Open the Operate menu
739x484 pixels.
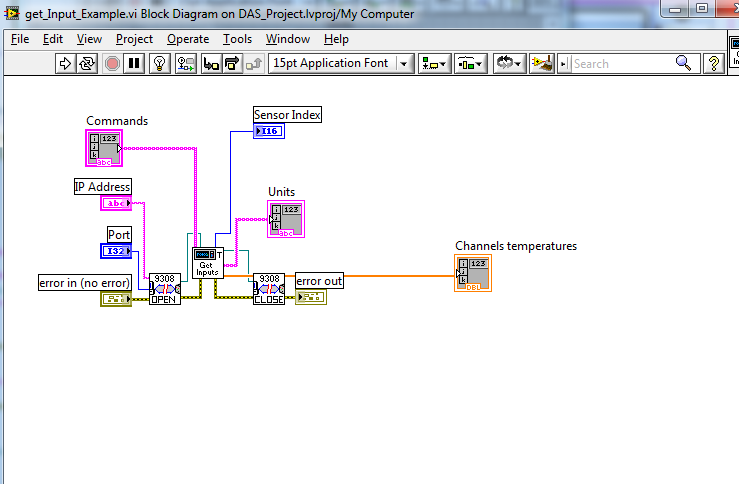[188, 39]
